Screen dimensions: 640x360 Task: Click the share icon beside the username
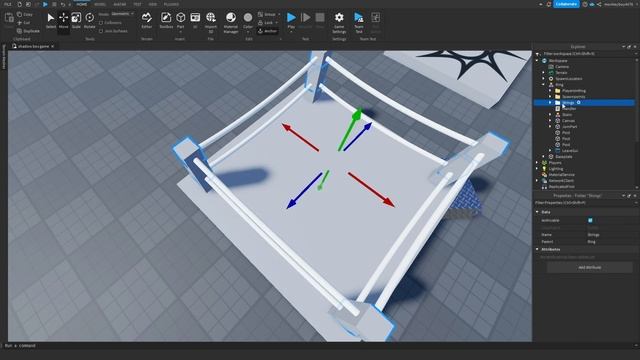point(599,4)
